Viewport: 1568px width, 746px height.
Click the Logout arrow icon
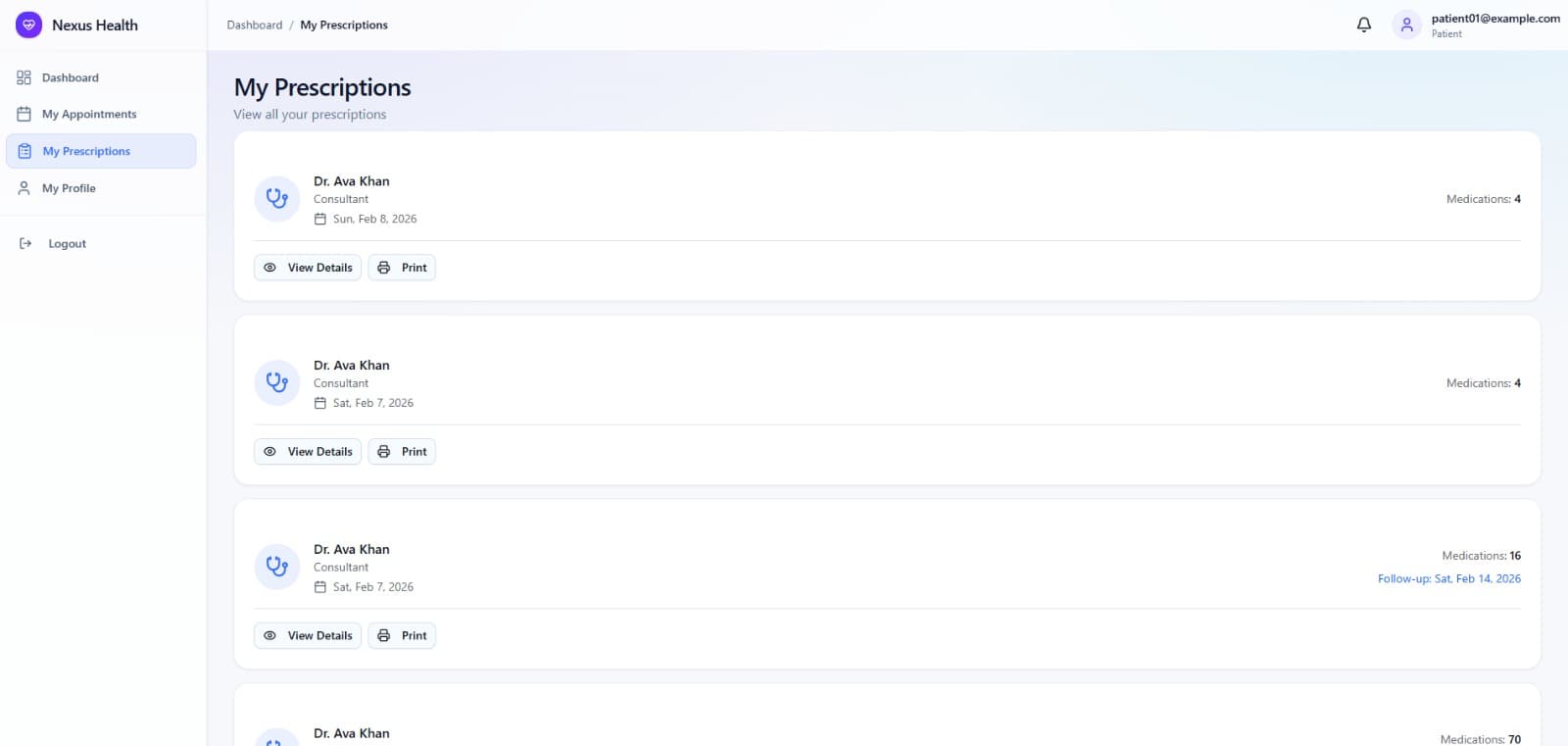click(25, 244)
